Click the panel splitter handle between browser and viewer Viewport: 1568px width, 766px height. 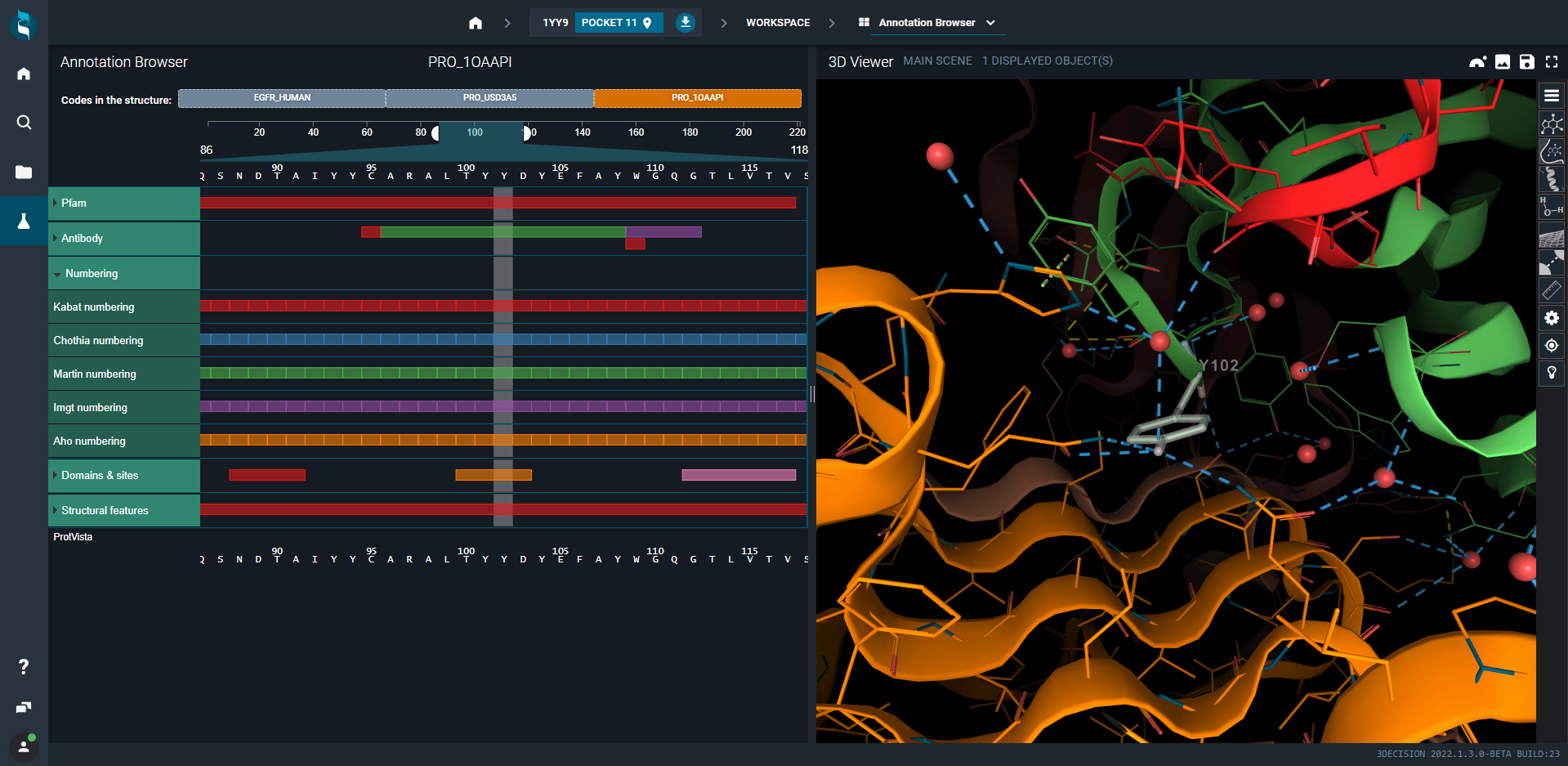point(812,394)
